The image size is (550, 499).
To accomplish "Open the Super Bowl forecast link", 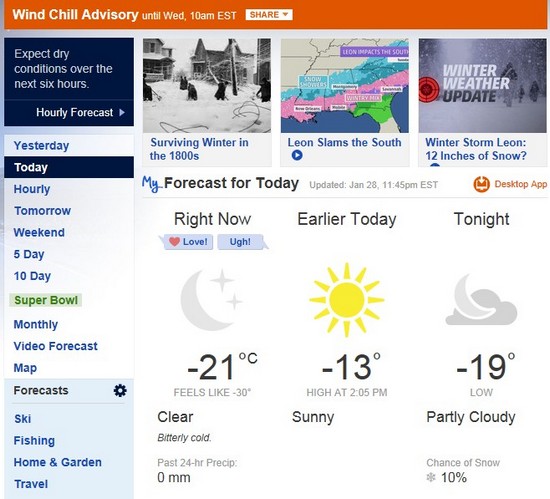I will 46,300.
